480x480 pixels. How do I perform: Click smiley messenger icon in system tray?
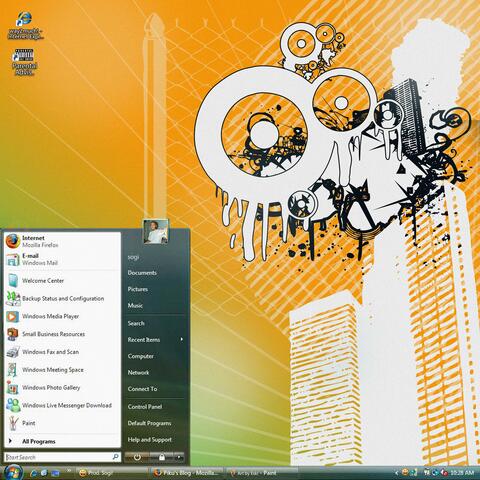click(405, 472)
